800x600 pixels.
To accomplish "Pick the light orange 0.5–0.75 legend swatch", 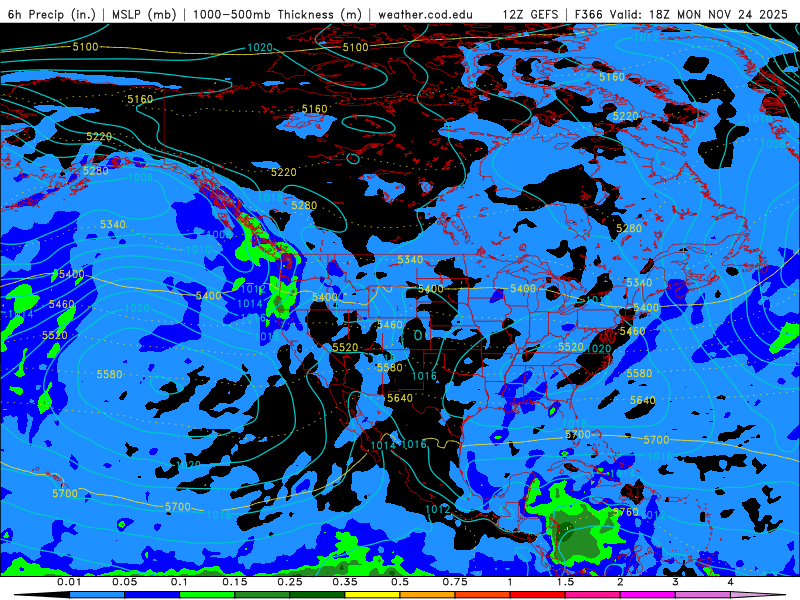I will 428,595.
